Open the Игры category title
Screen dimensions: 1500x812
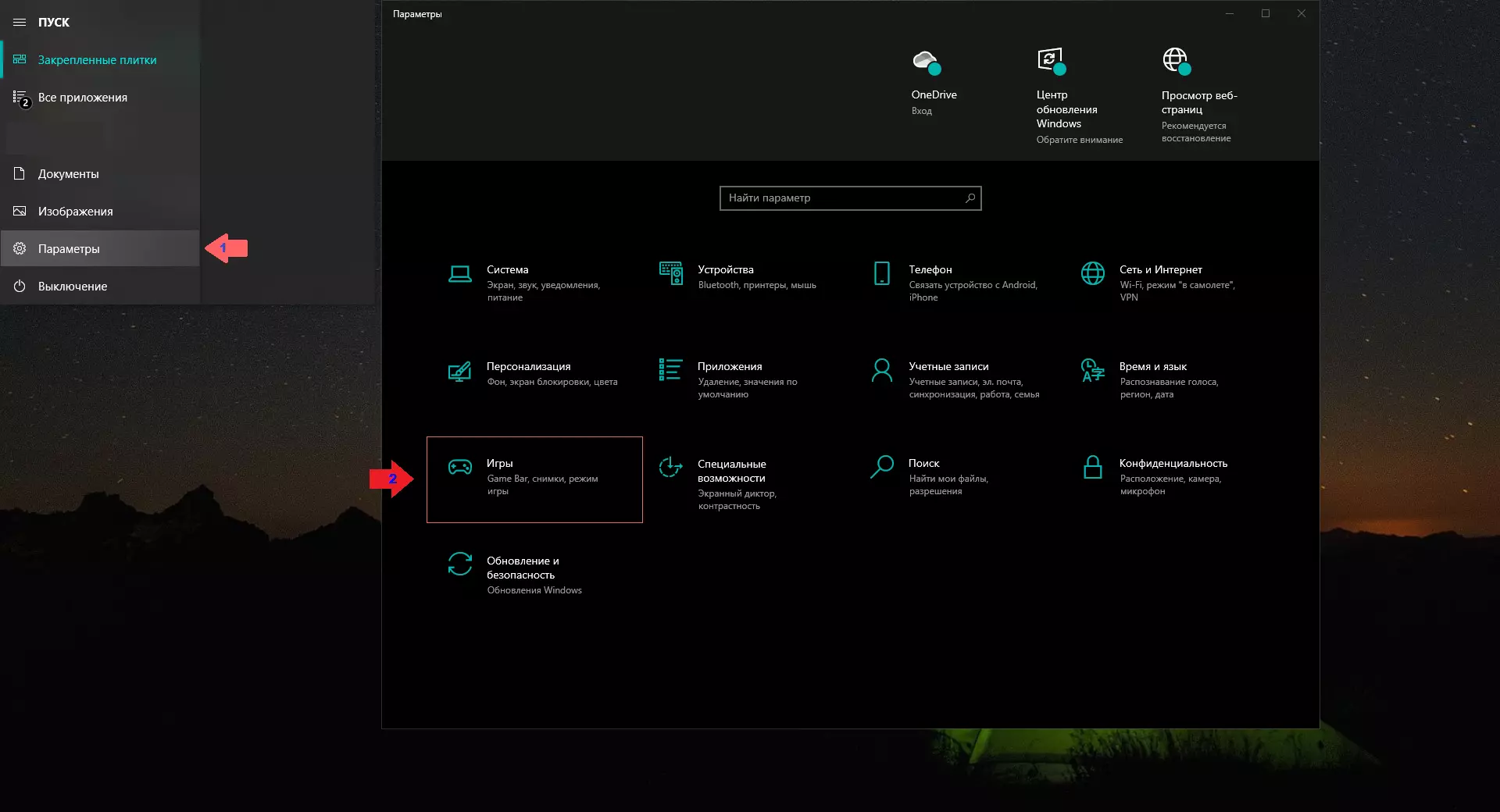point(500,464)
